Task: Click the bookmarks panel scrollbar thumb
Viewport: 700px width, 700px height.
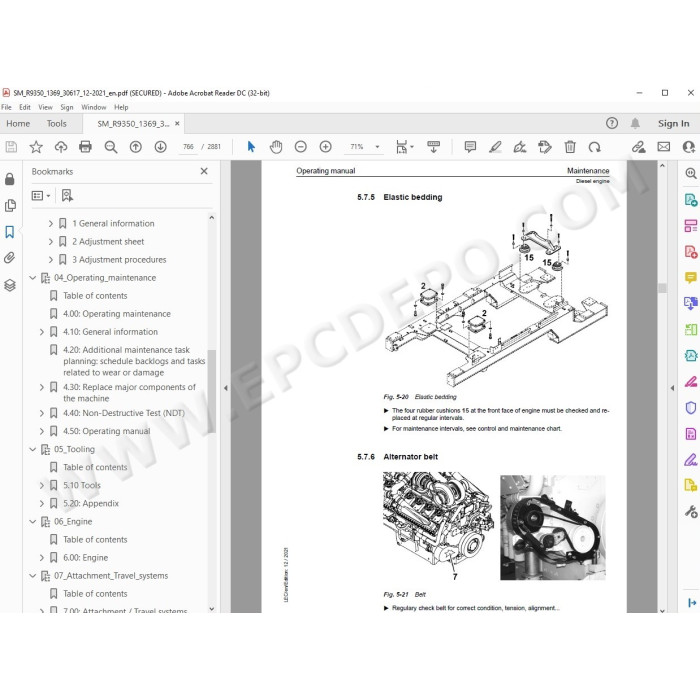Action: (x=212, y=391)
